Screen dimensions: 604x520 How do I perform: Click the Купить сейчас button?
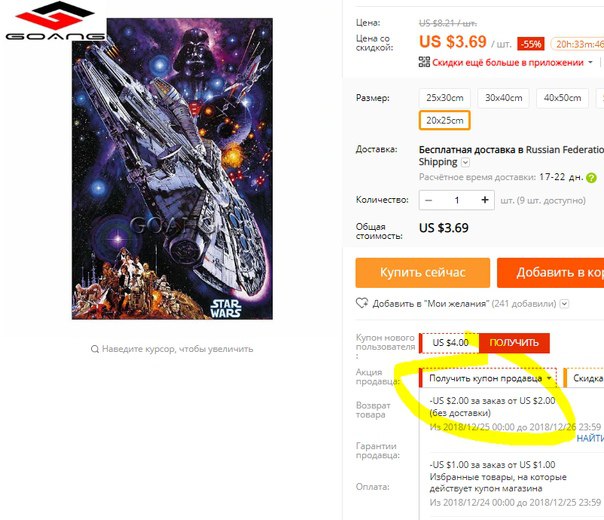[423, 273]
